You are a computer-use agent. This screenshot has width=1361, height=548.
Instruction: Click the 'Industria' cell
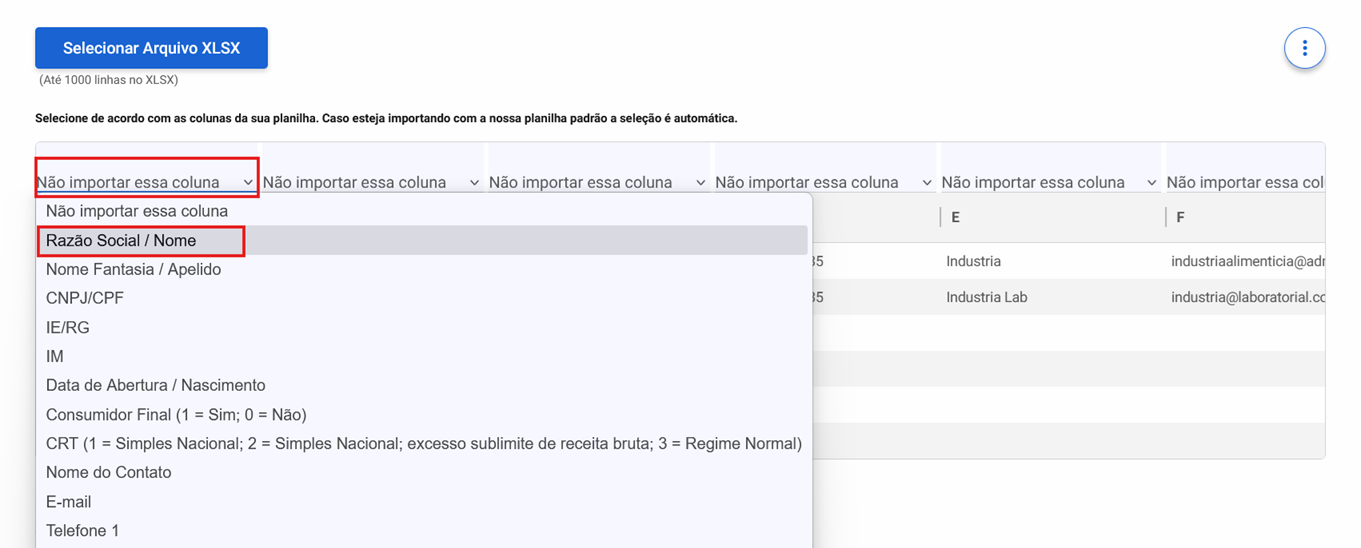point(1052,261)
